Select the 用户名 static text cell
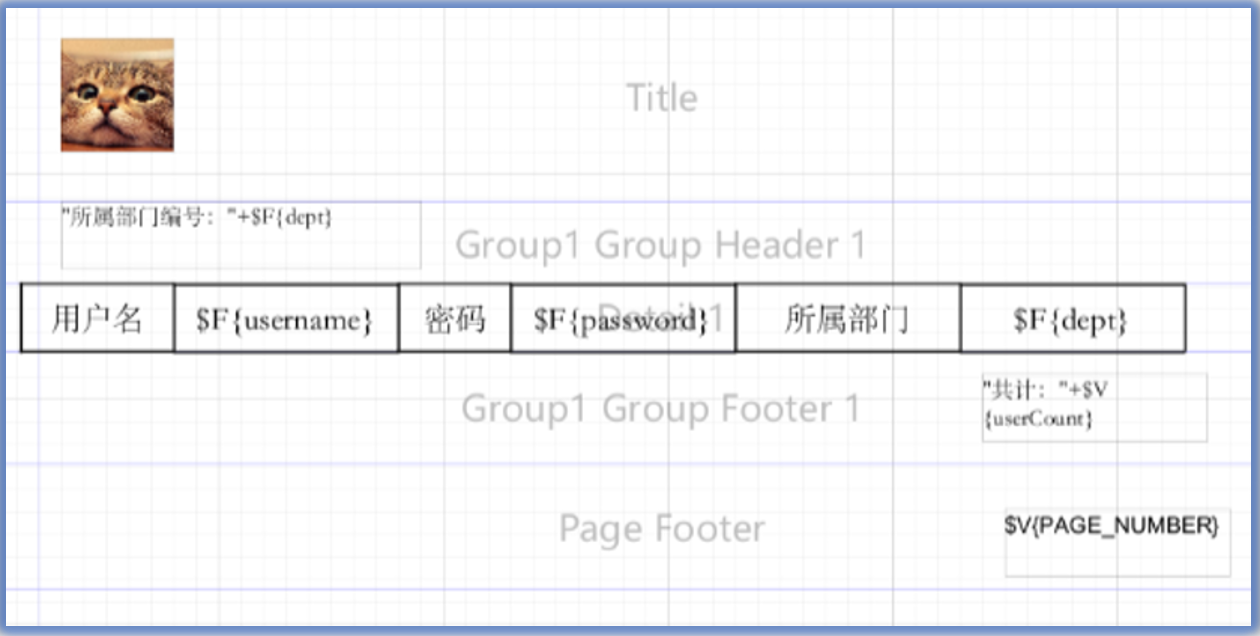 97,319
